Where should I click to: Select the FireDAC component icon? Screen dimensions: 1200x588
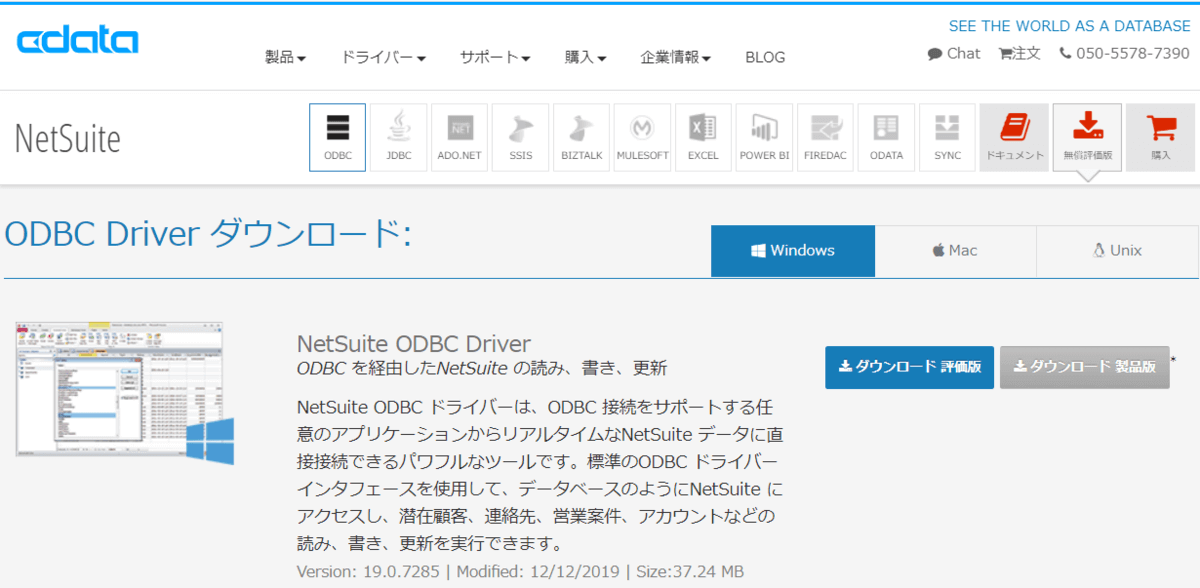point(826,137)
